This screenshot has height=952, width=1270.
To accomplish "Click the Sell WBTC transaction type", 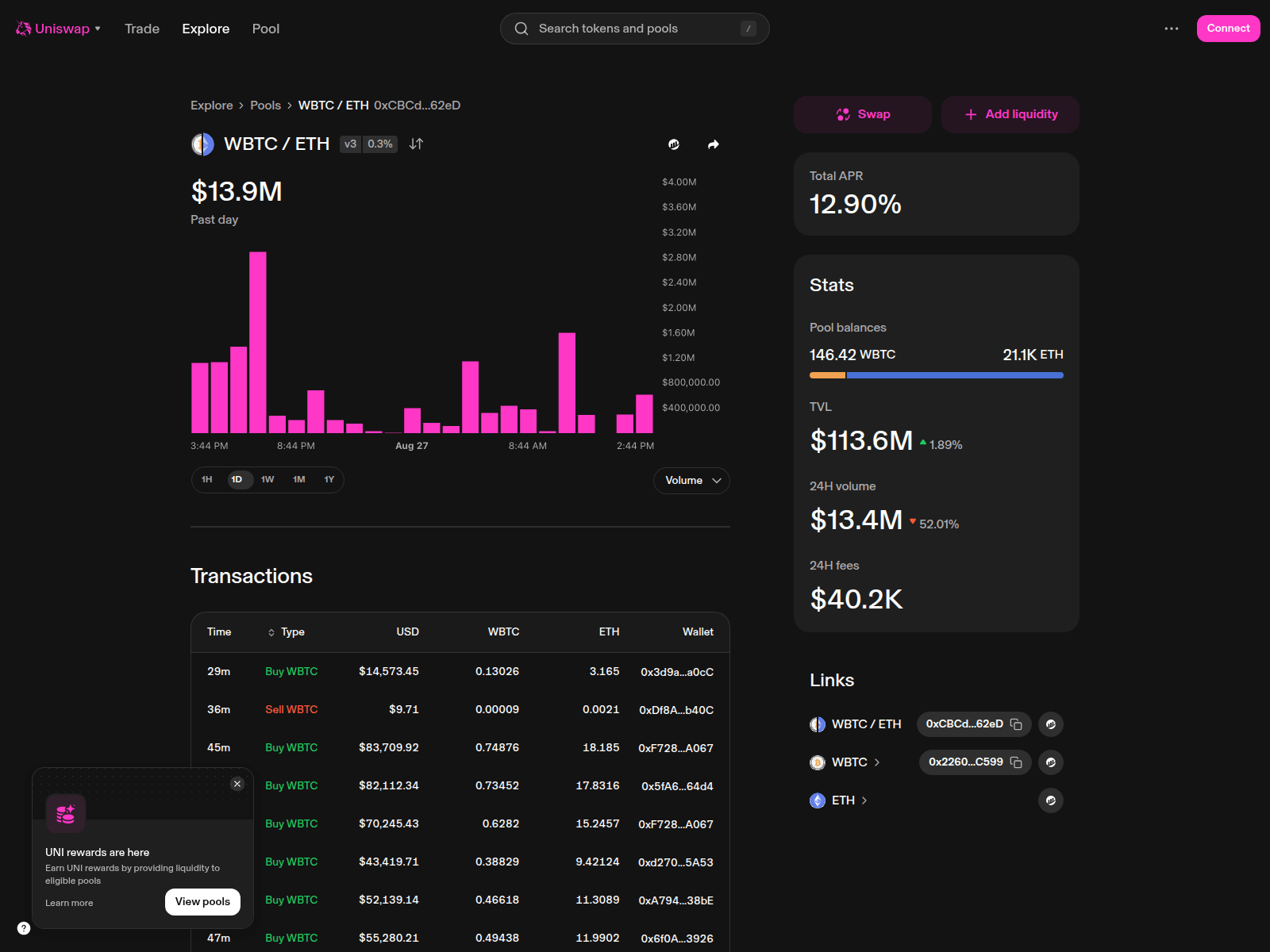I will click(291, 710).
